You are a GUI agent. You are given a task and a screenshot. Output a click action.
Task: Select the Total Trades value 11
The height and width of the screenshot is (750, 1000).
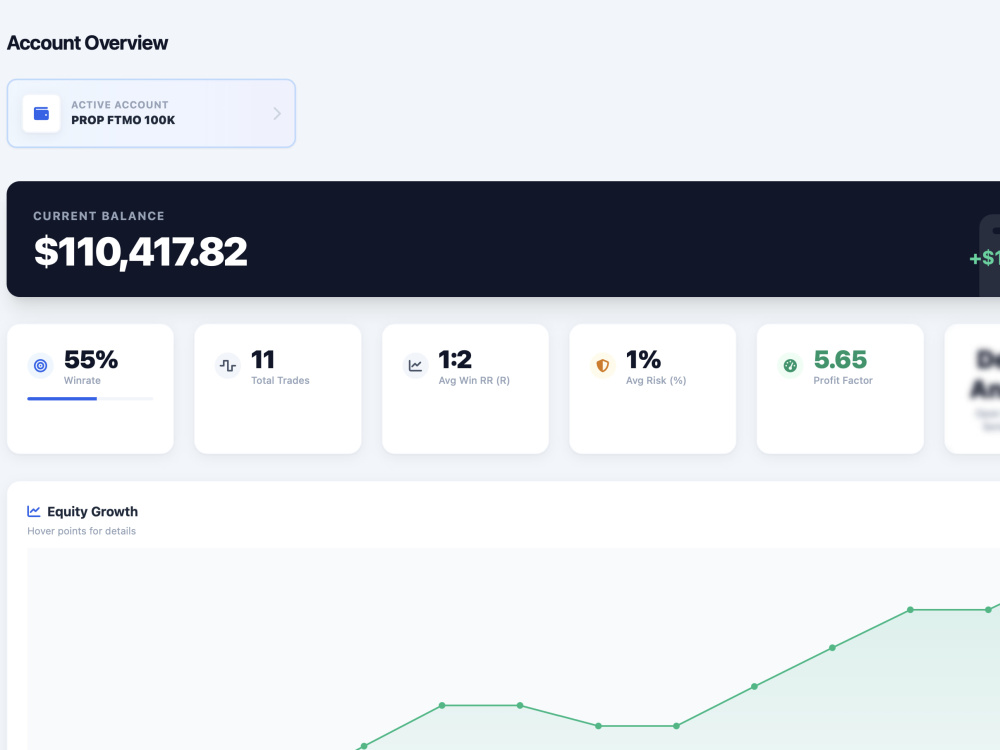click(x=263, y=360)
